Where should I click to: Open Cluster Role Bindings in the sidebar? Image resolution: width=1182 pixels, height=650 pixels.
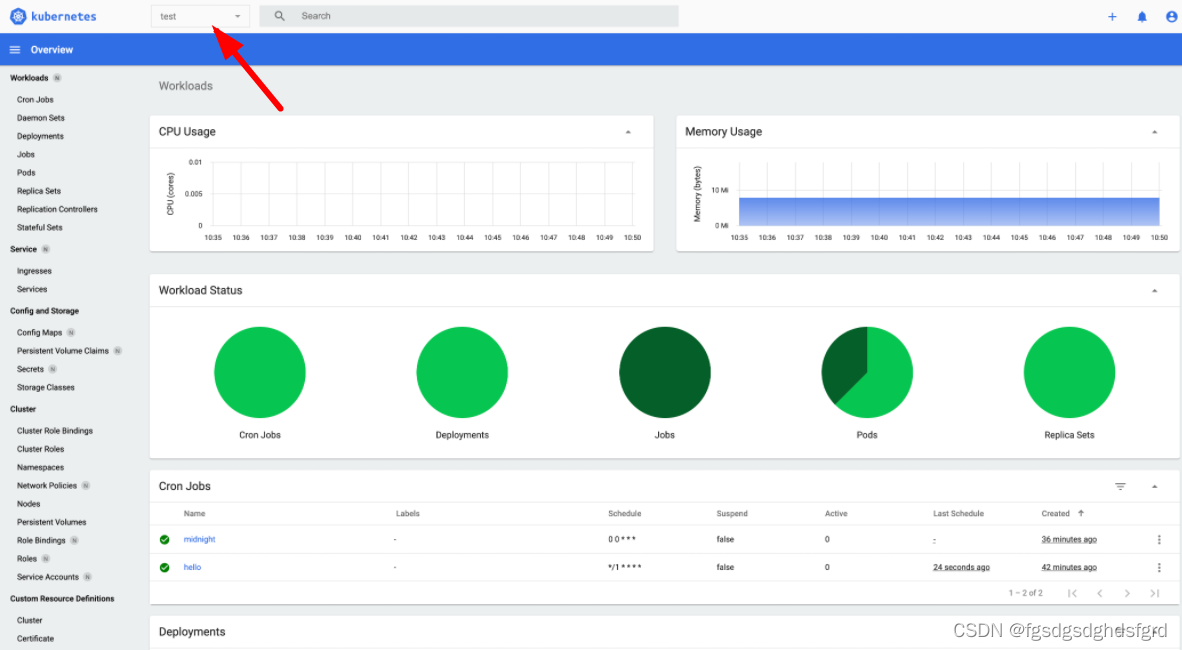point(55,431)
